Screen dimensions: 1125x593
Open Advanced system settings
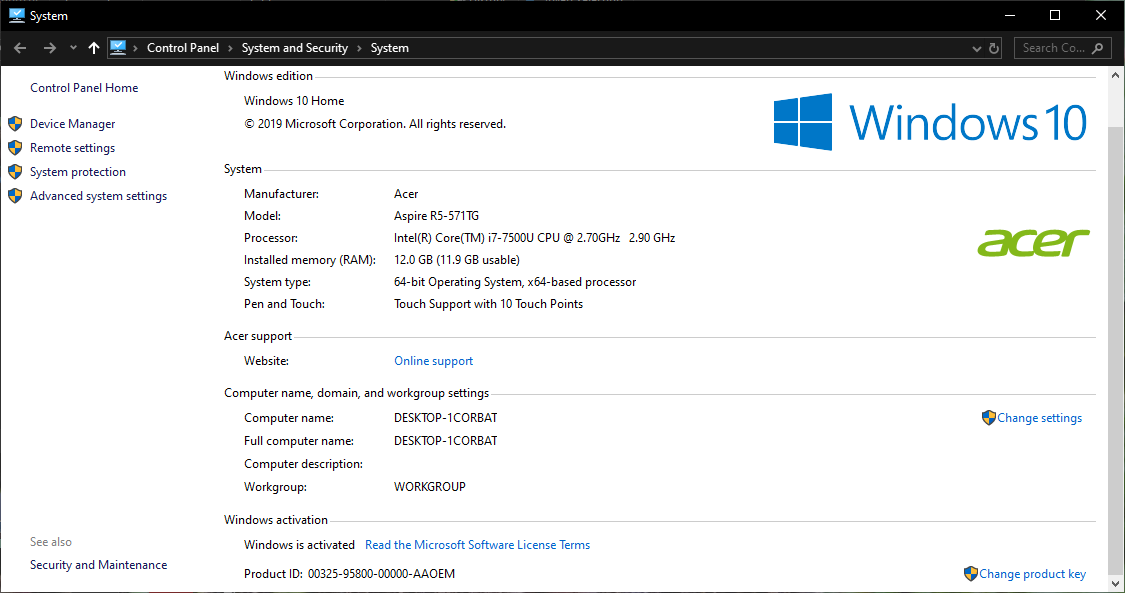point(98,196)
